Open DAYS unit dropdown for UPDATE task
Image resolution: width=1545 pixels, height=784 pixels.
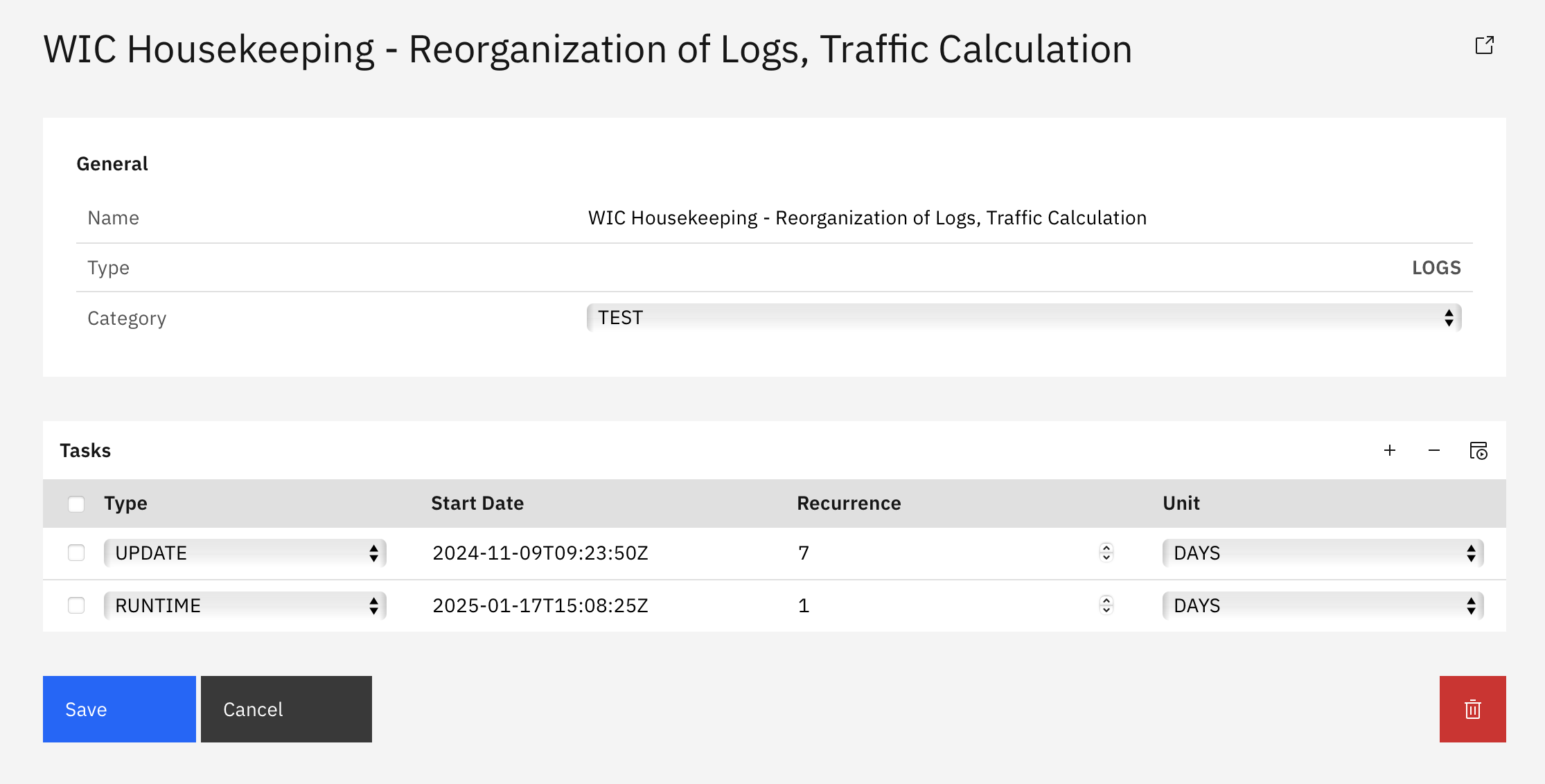coord(1322,553)
